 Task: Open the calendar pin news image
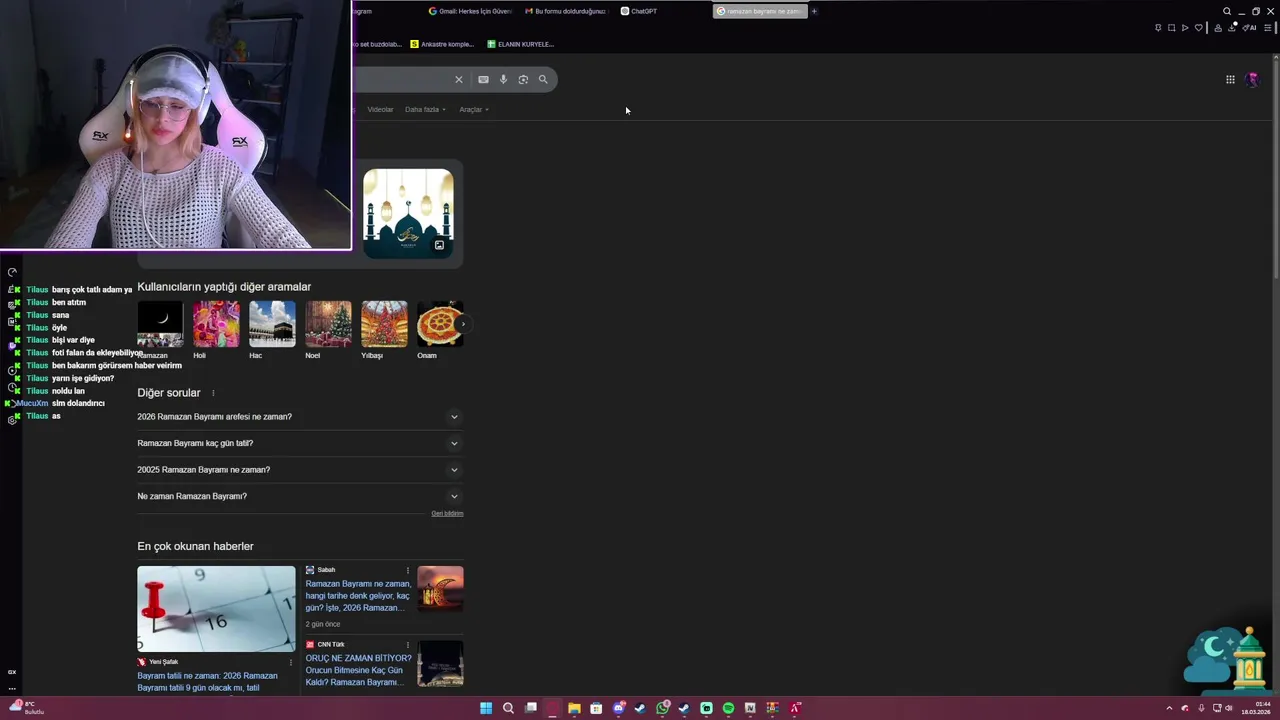[x=216, y=609]
